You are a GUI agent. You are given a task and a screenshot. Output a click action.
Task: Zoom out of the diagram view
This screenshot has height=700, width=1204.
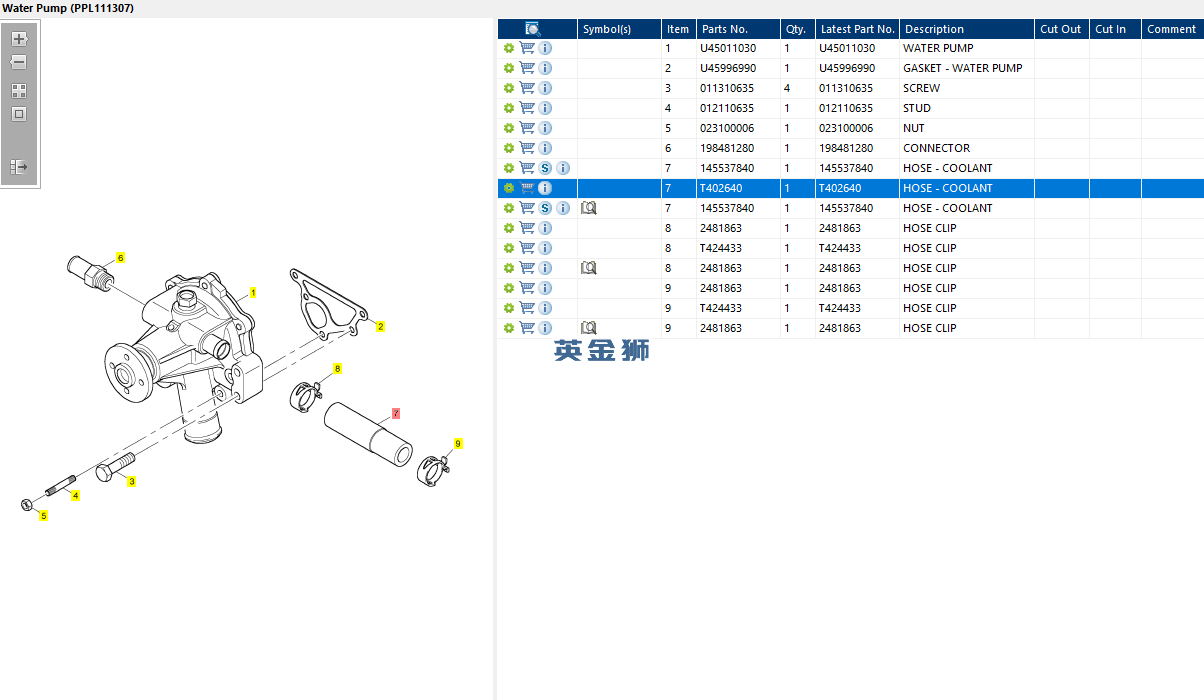pos(19,62)
